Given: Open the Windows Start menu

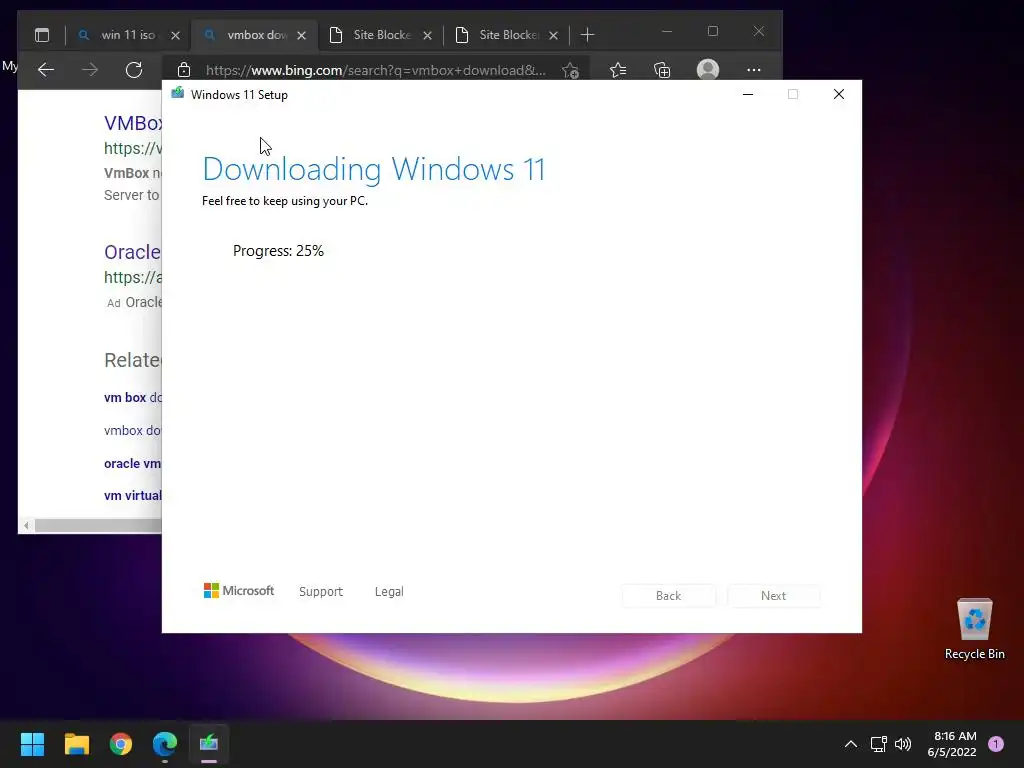Looking at the screenshot, I should [32, 744].
